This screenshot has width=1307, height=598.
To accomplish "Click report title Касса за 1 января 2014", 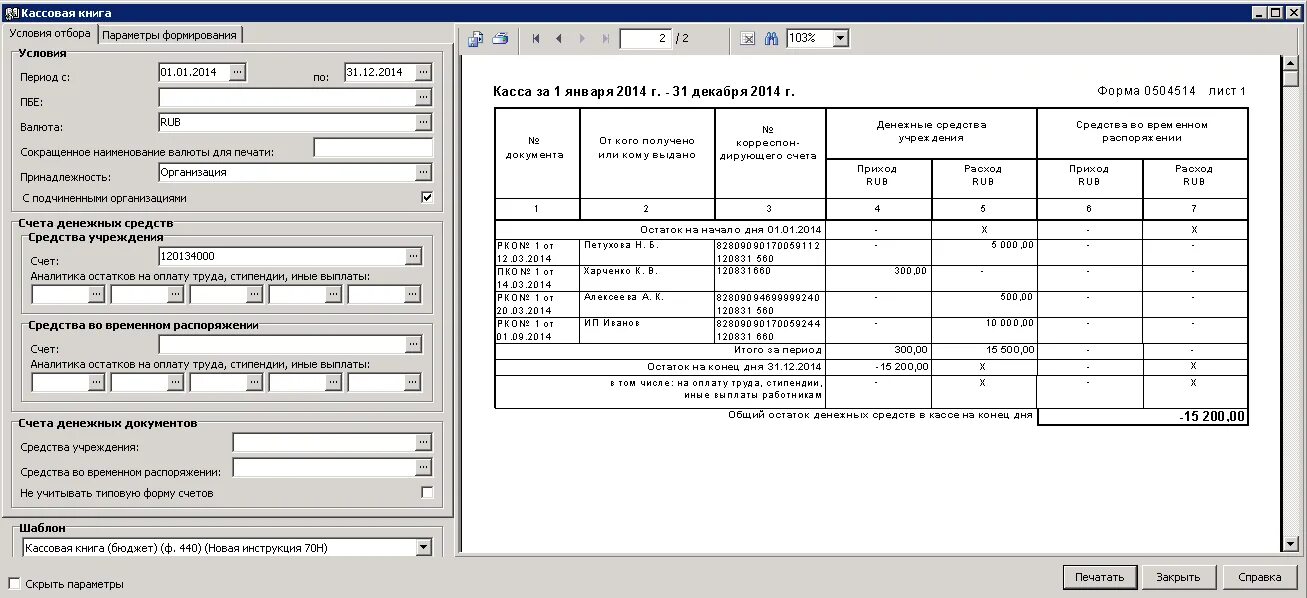I will (x=644, y=92).
